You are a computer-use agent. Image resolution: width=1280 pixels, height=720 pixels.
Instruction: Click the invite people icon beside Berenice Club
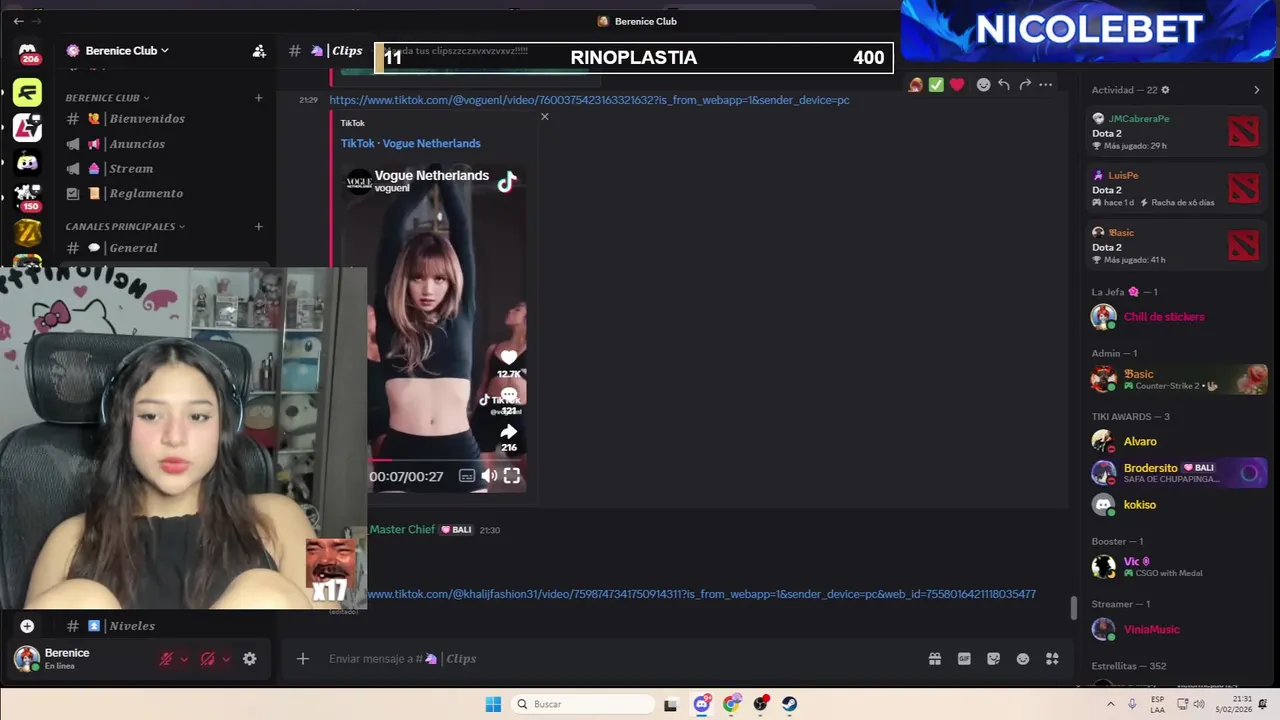259,51
